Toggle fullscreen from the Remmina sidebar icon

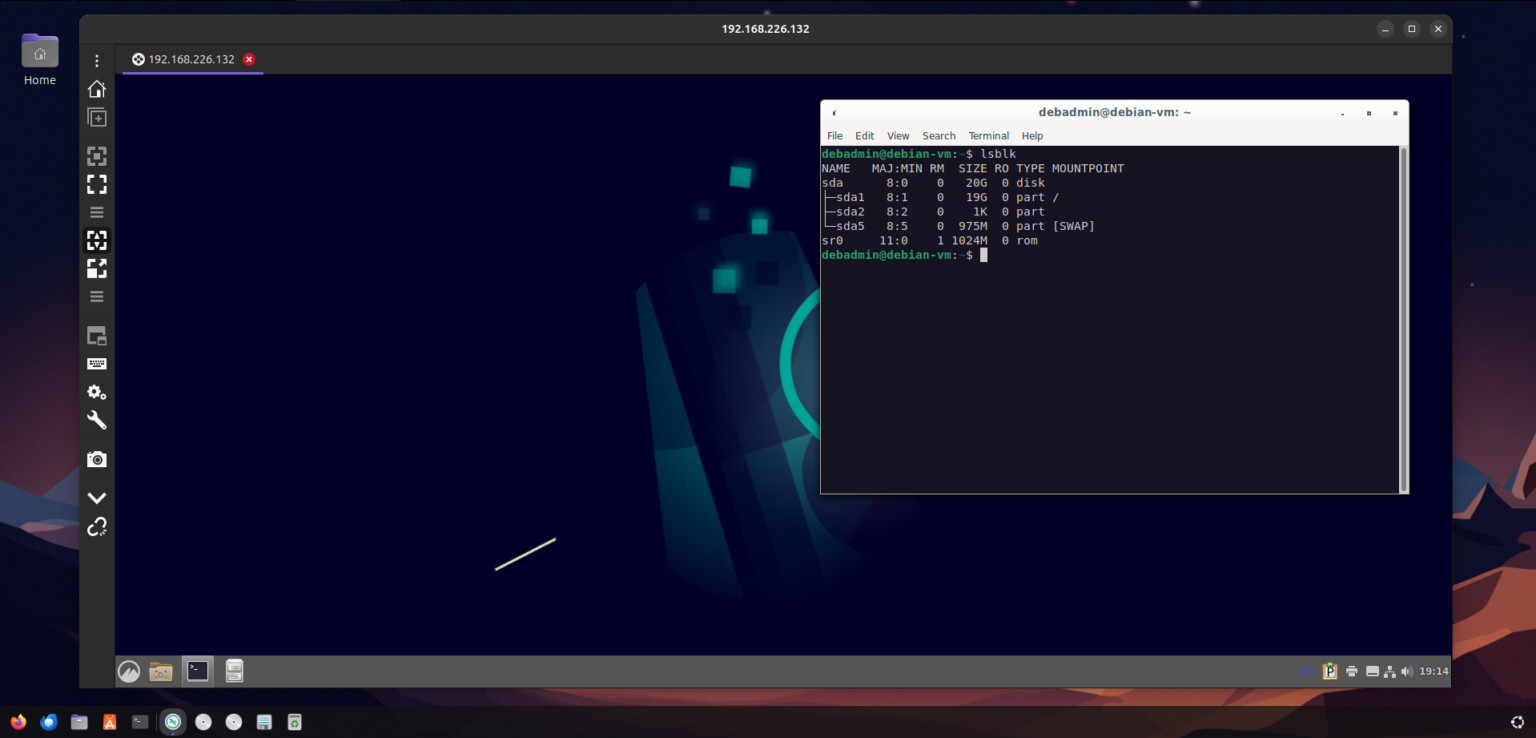(96, 184)
